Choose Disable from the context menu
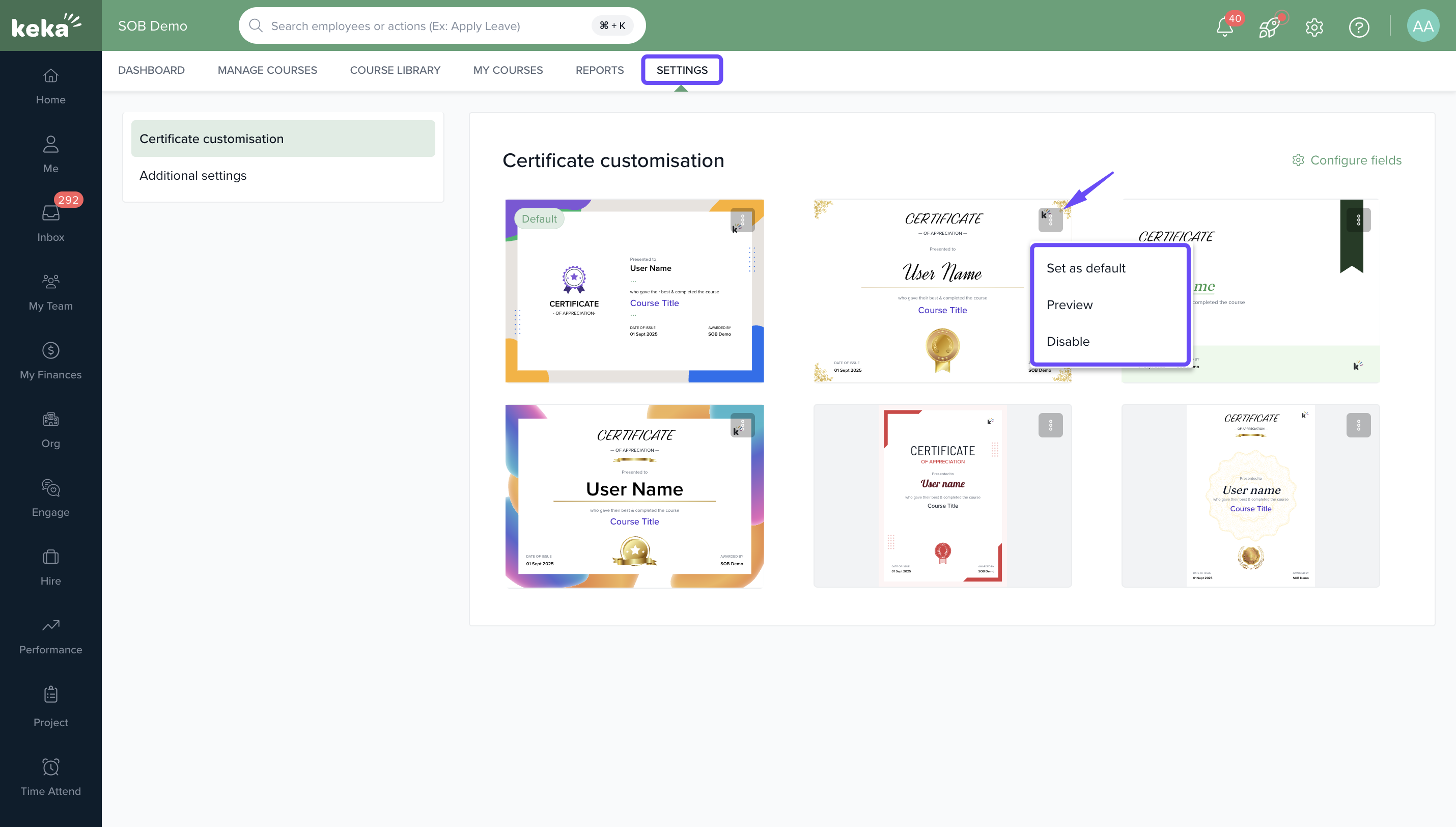 (x=1068, y=341)
